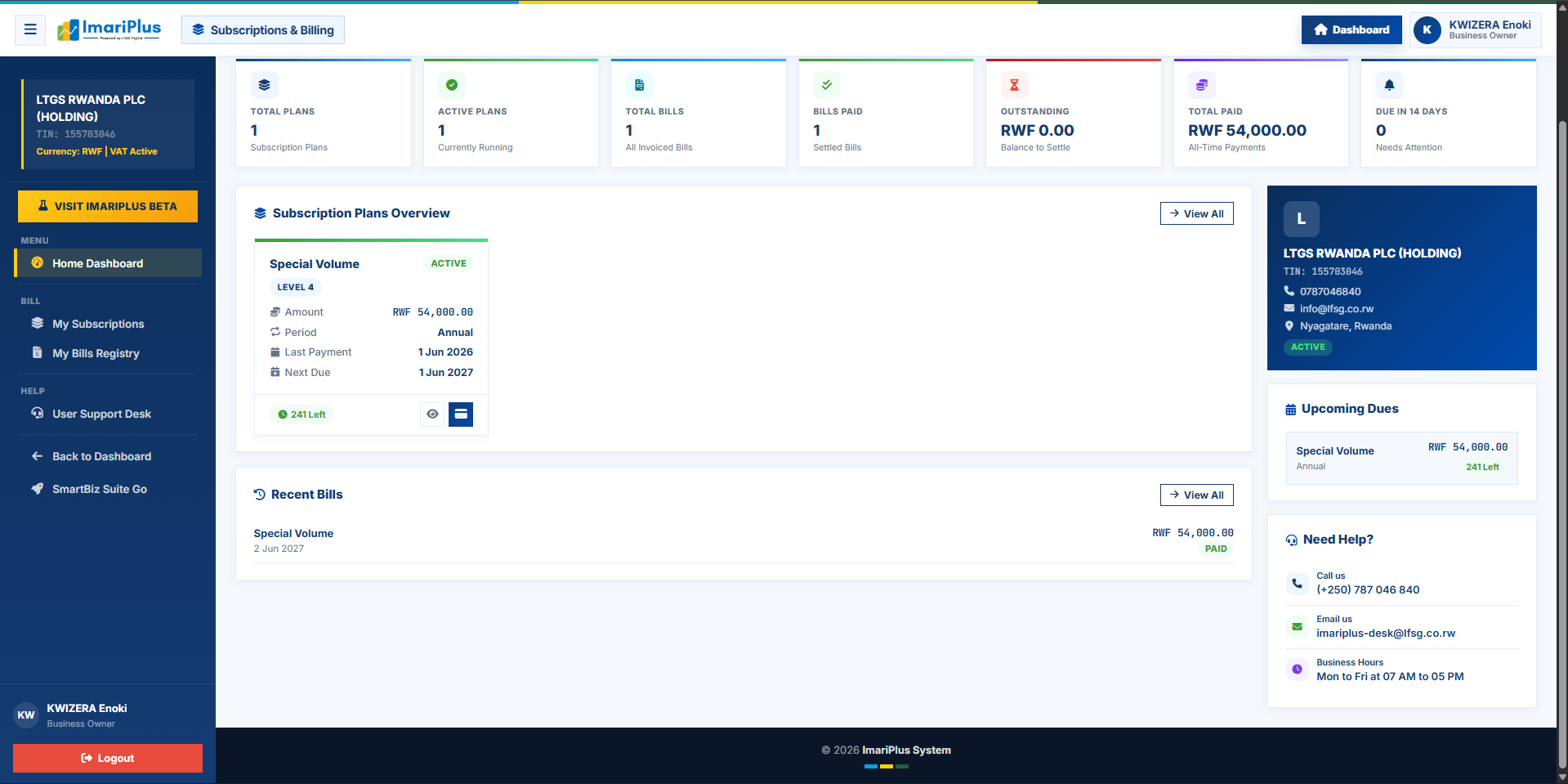This screenshot has height=784, width=1568.
Task: Open Special Volume plan payment card button
Action: (461, 414)
